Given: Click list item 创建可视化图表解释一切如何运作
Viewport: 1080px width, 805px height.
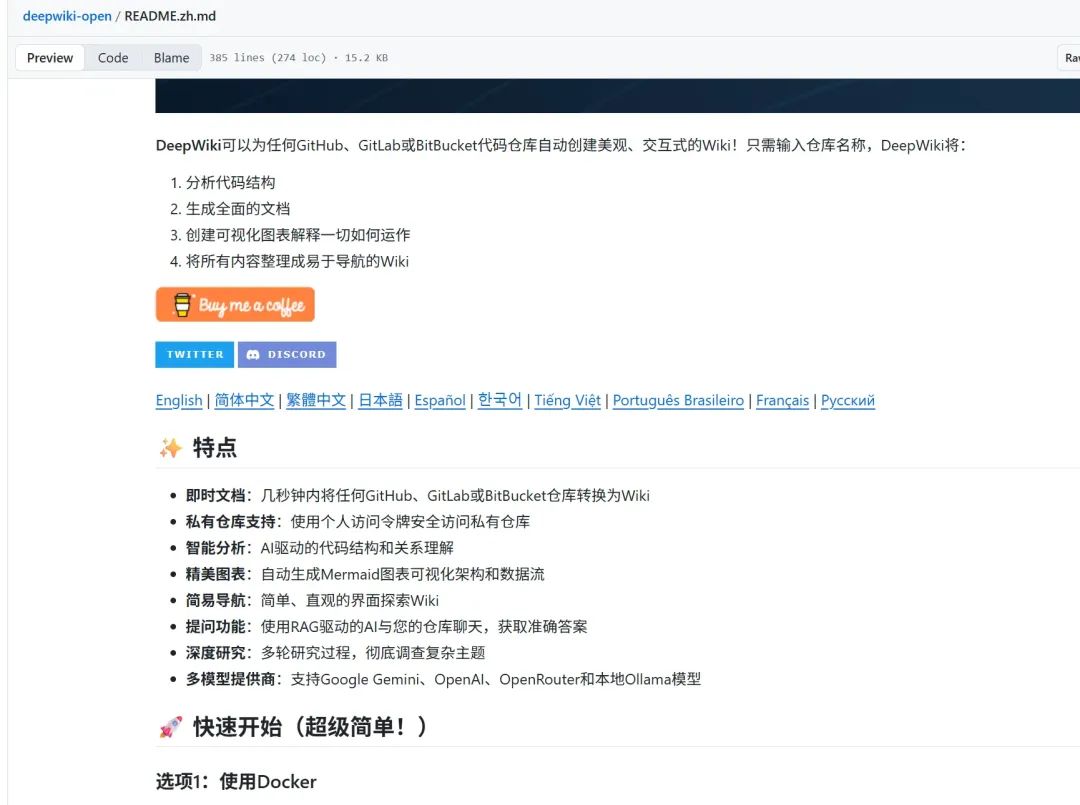Looking at the screenshot, I should 298,235.
